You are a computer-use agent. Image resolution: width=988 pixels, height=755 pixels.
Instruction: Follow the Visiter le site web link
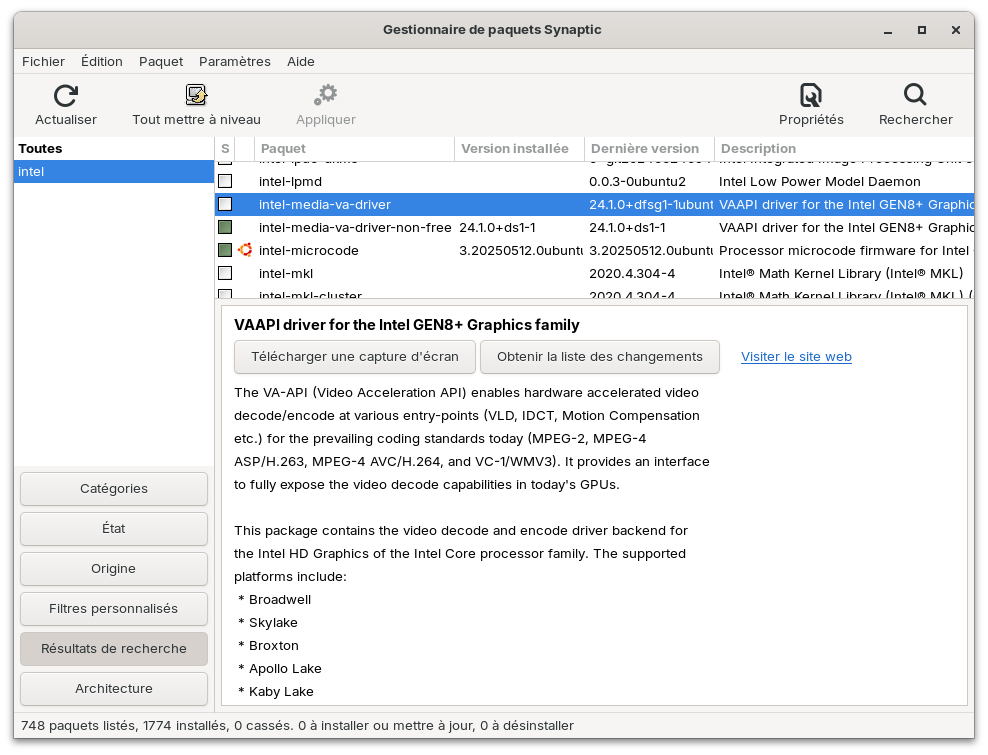[x=796, y=357]
